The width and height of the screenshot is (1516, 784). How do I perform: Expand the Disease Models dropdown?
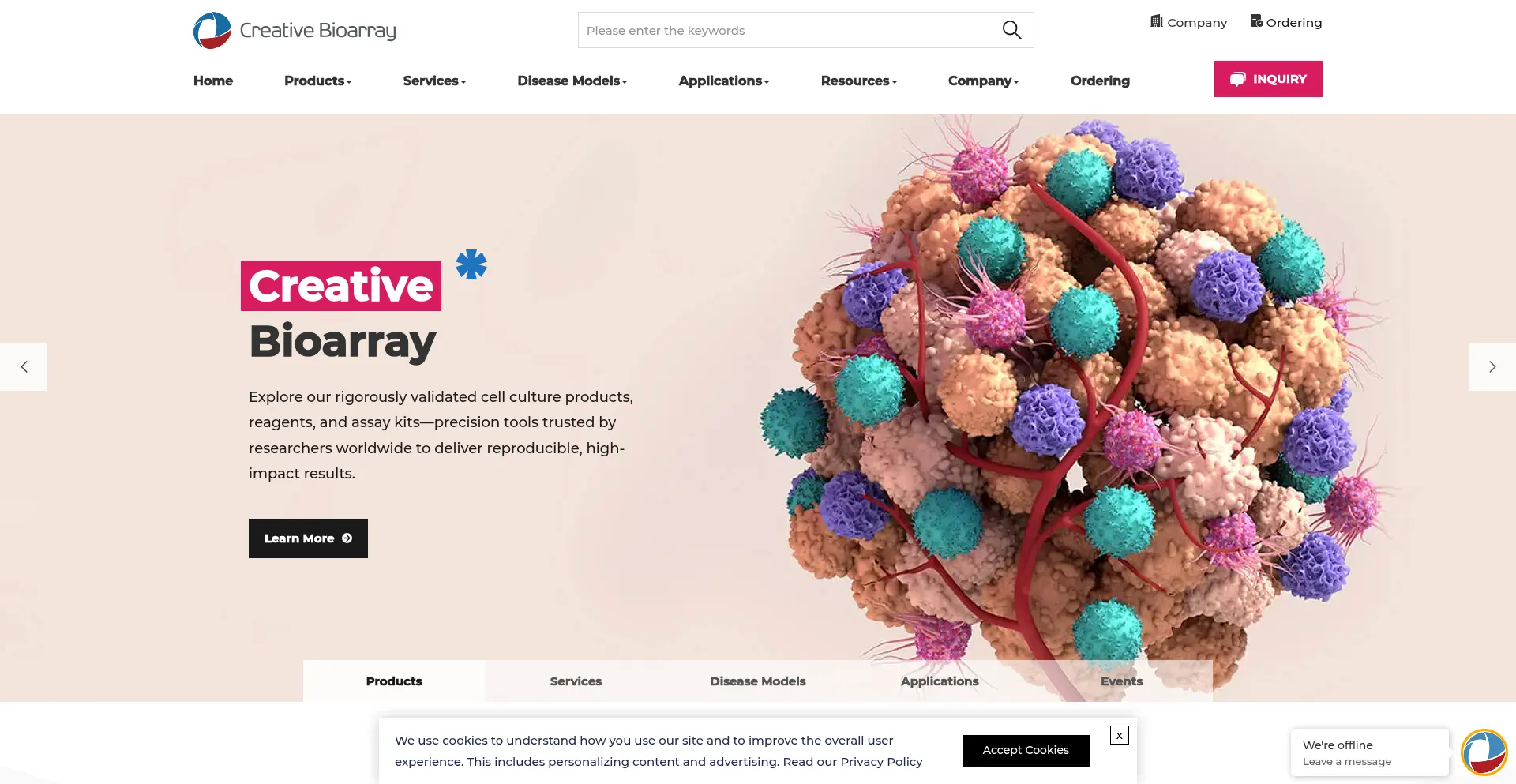point(572,81)
